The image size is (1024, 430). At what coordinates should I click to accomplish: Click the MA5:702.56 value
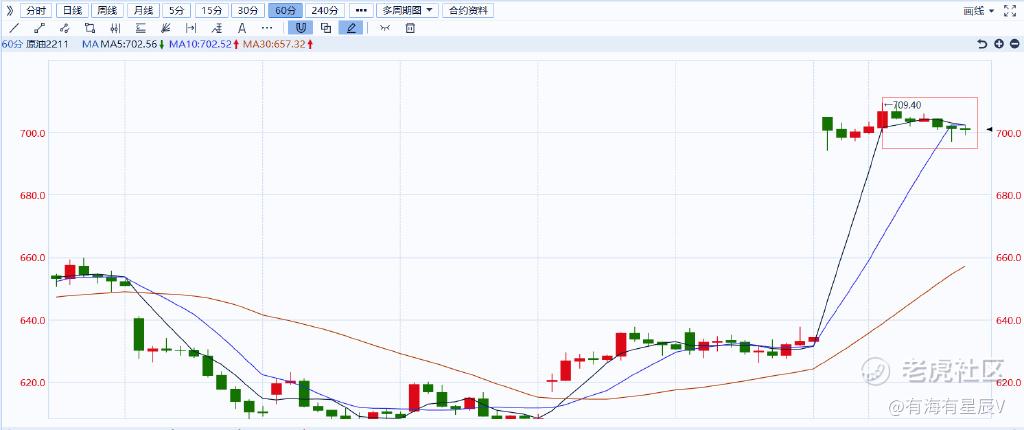pyautogui.click(x=129, y=44)
